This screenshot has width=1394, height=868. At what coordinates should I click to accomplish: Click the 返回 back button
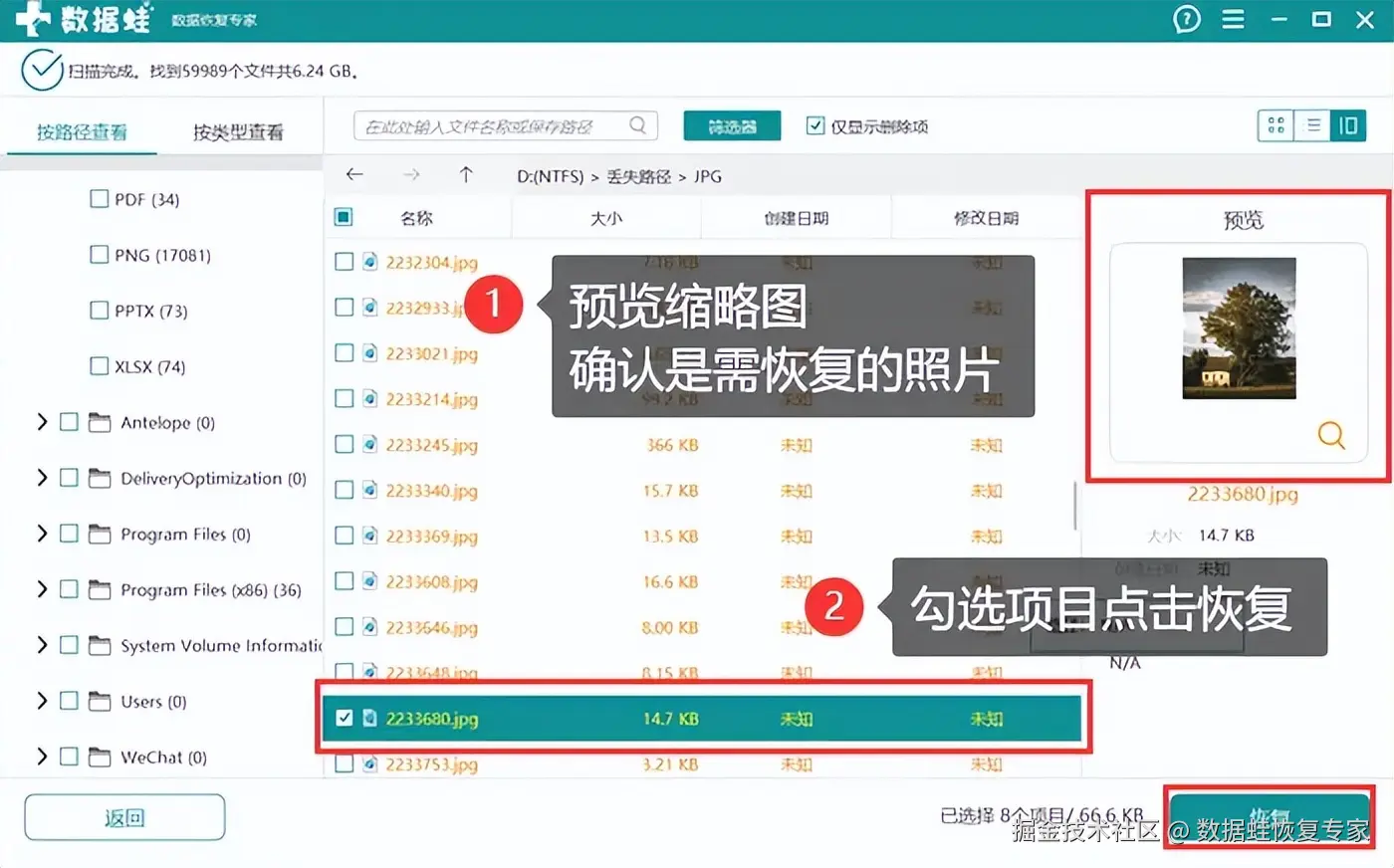click(124, 817)
